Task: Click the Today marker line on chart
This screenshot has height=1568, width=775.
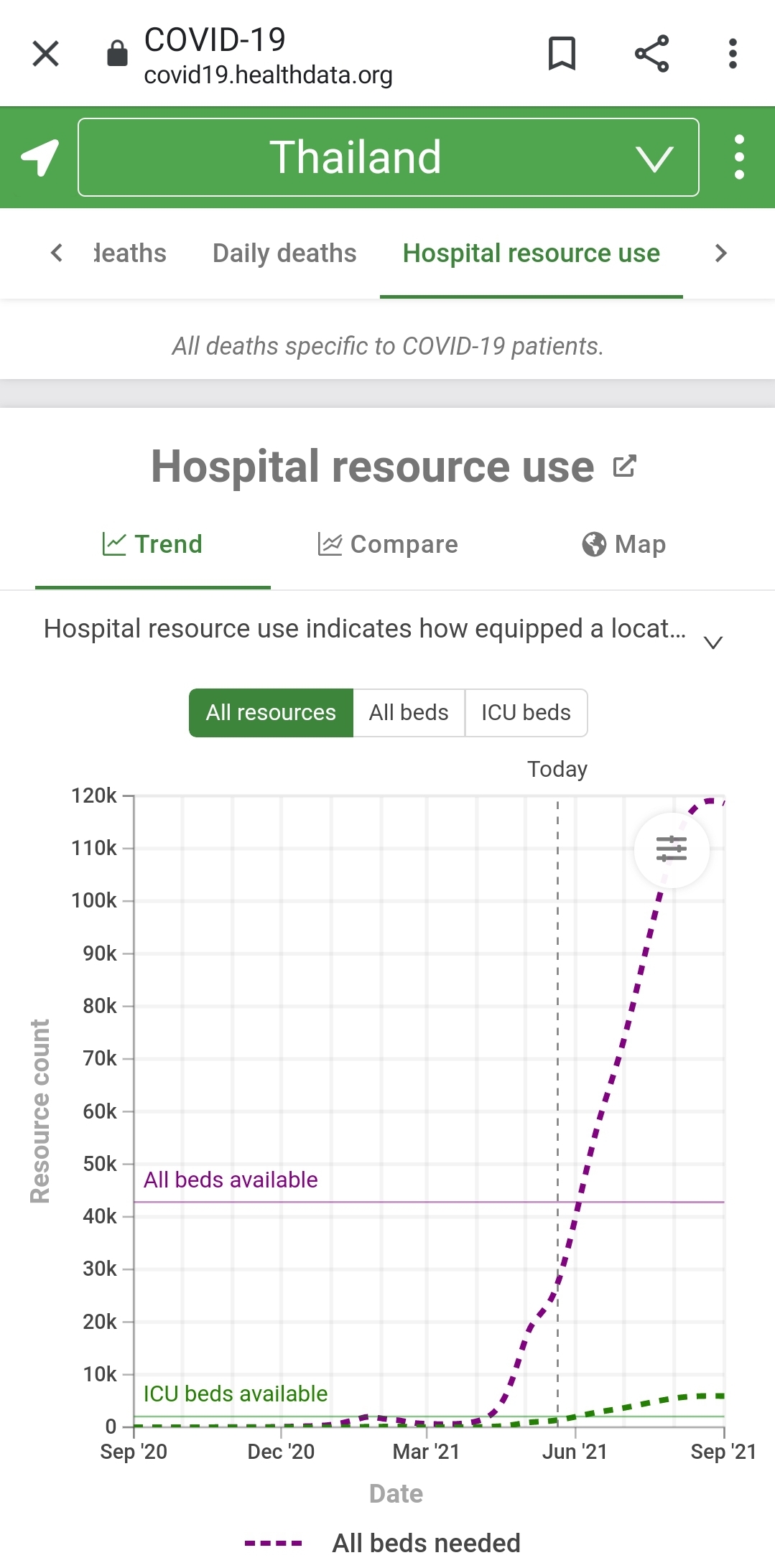Action: 557,1106
